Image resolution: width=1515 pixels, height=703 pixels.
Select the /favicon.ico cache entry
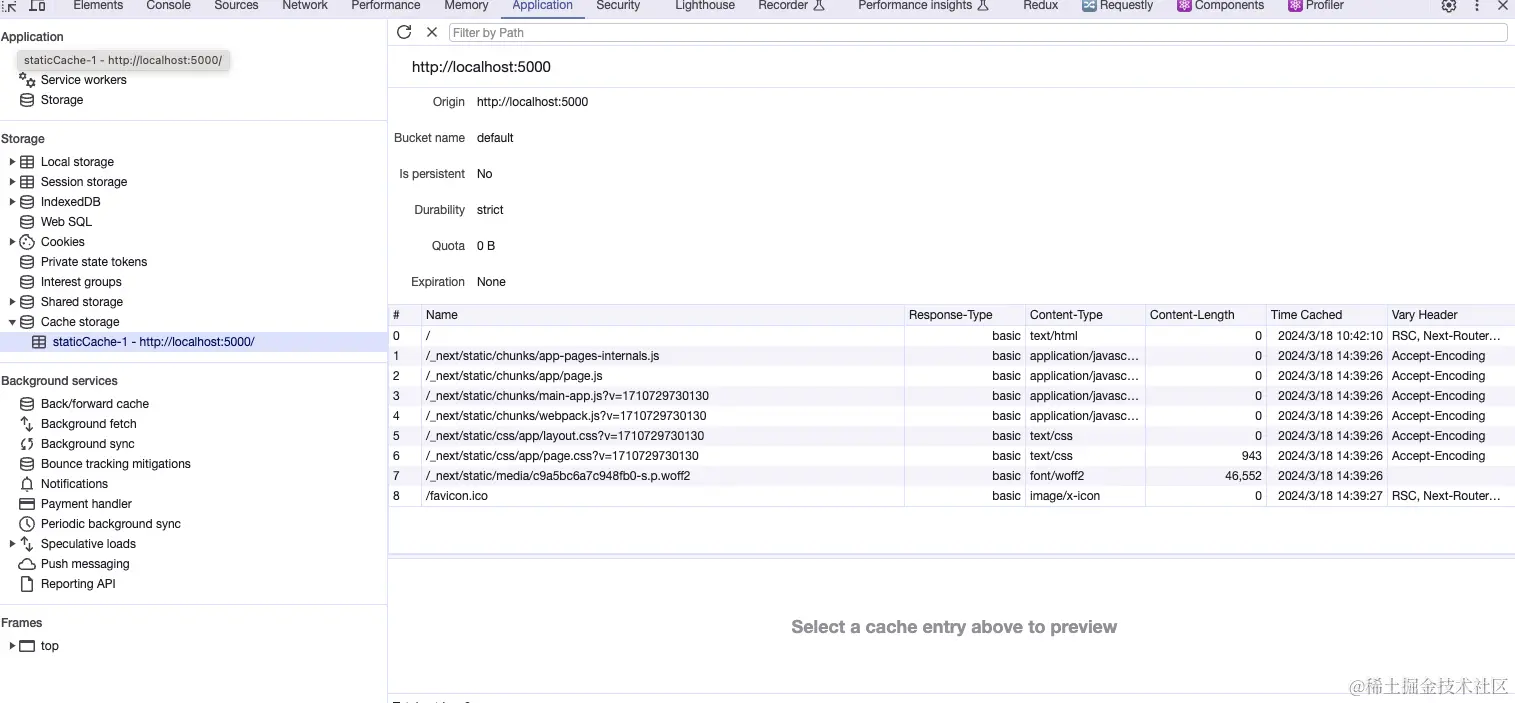pyautogui.click(x=951, y=496)
